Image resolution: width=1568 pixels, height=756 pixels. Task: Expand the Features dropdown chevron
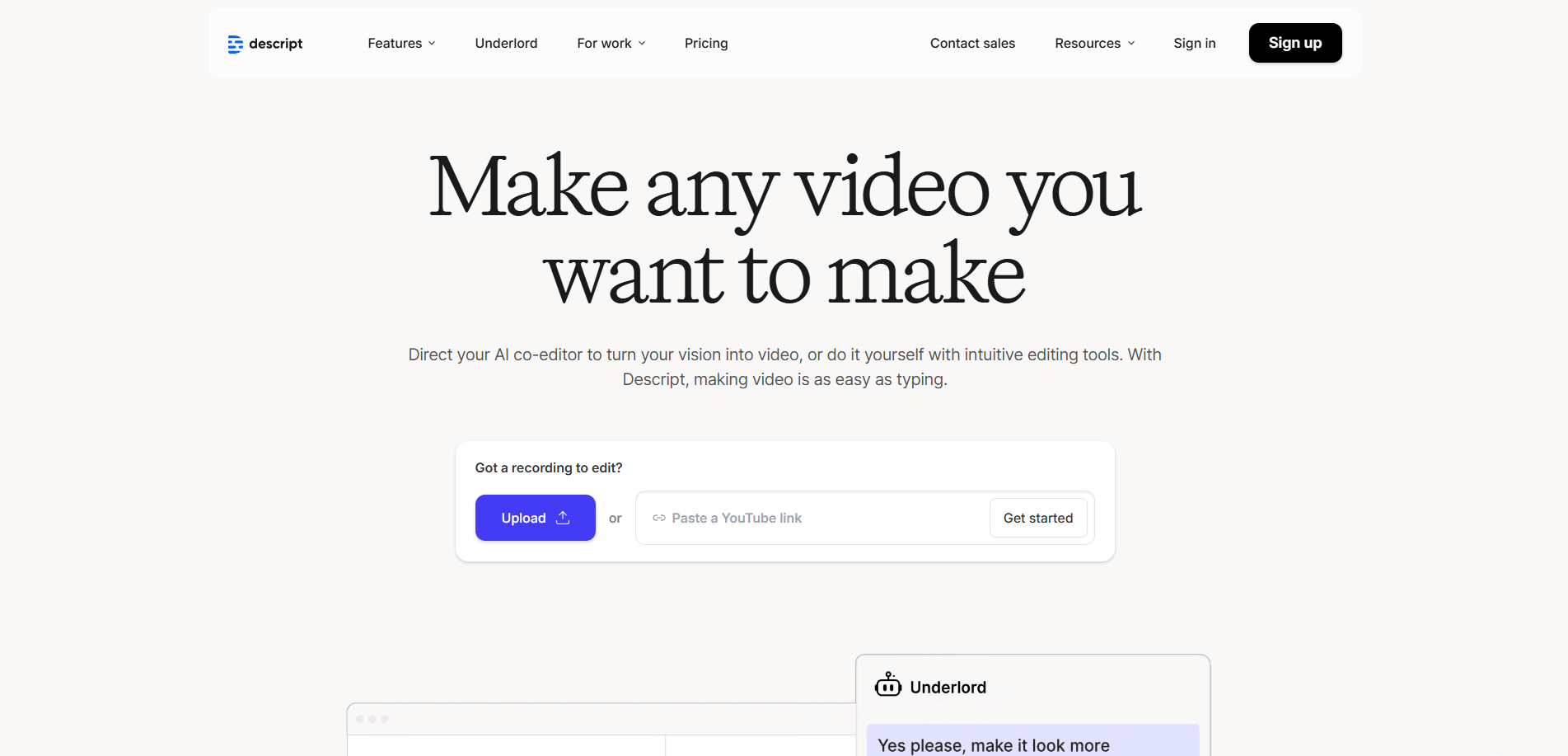[432, 44]
